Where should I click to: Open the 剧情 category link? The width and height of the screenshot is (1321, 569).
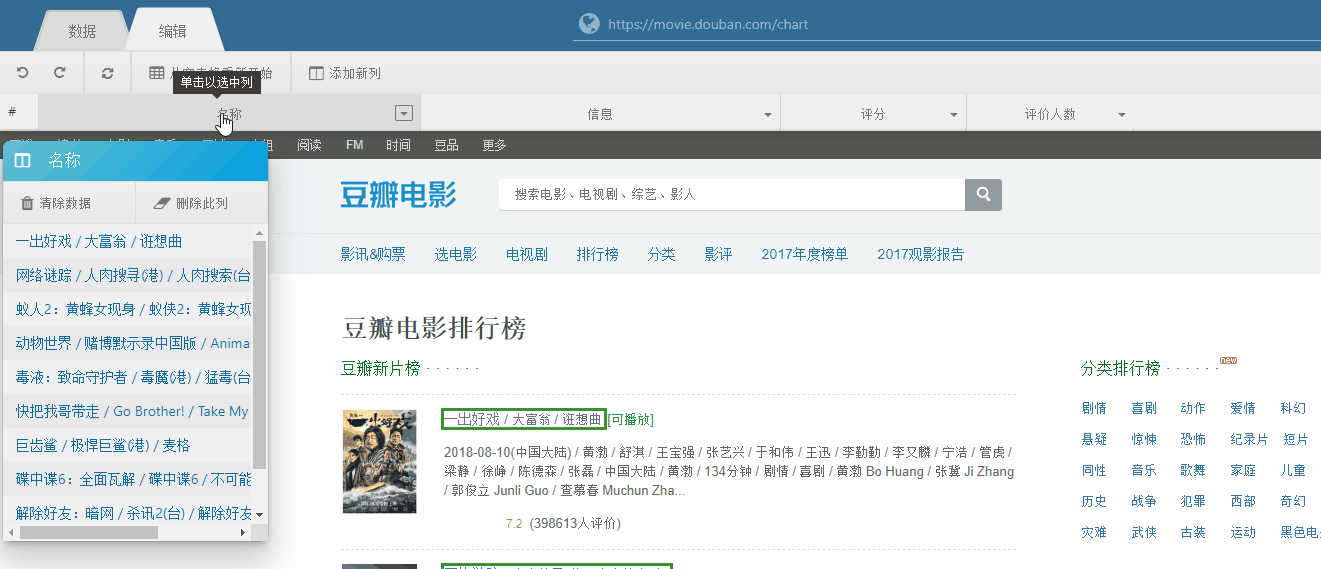[x=1094, y=408]
